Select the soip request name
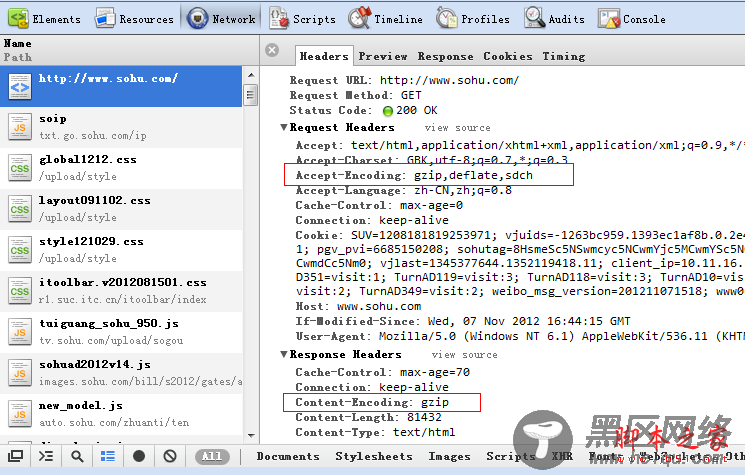Screen dimensions: 745x475 click(x=53, y=119)
